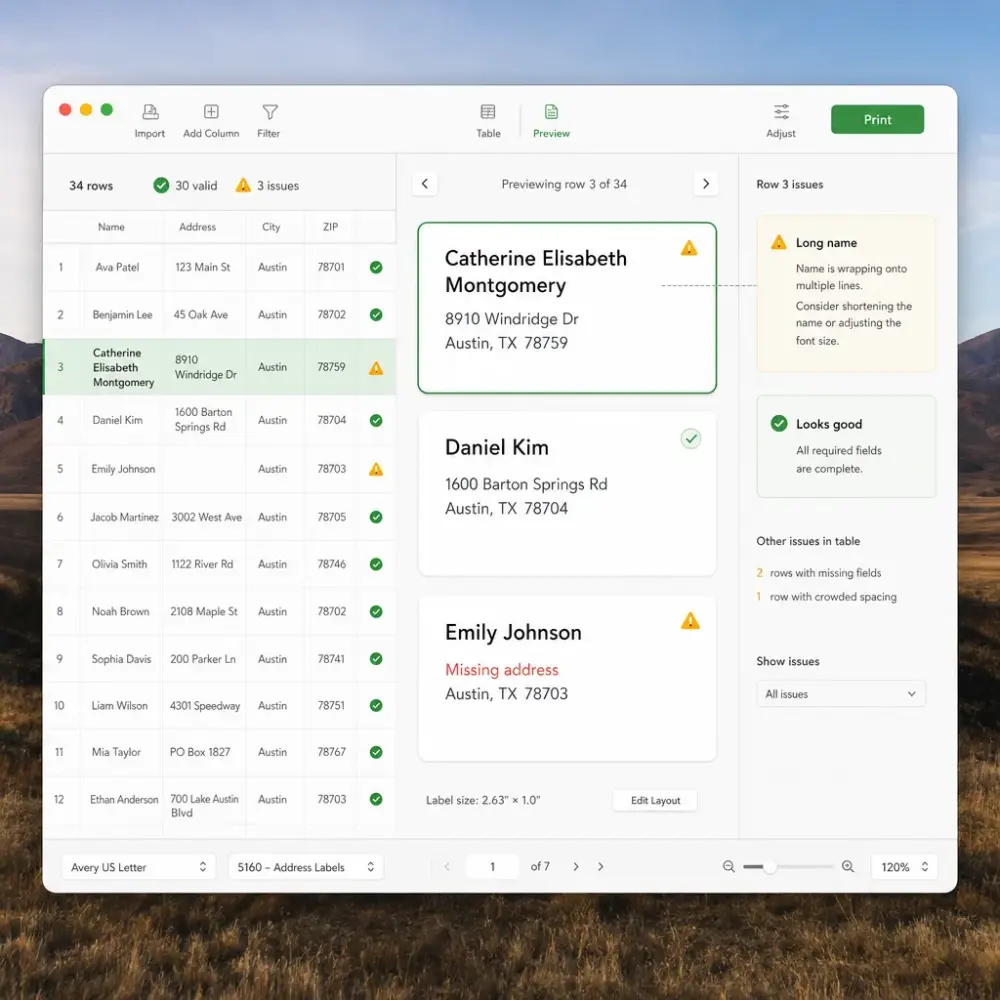Click the '1600 Barton Springs Rd' table cell

(203, 420)
